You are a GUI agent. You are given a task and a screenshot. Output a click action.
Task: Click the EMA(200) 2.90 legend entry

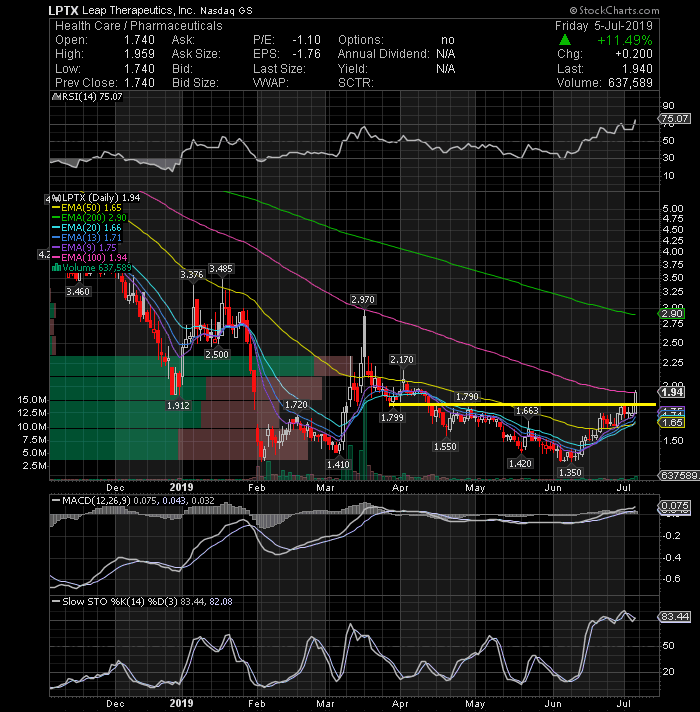(94, 218)
